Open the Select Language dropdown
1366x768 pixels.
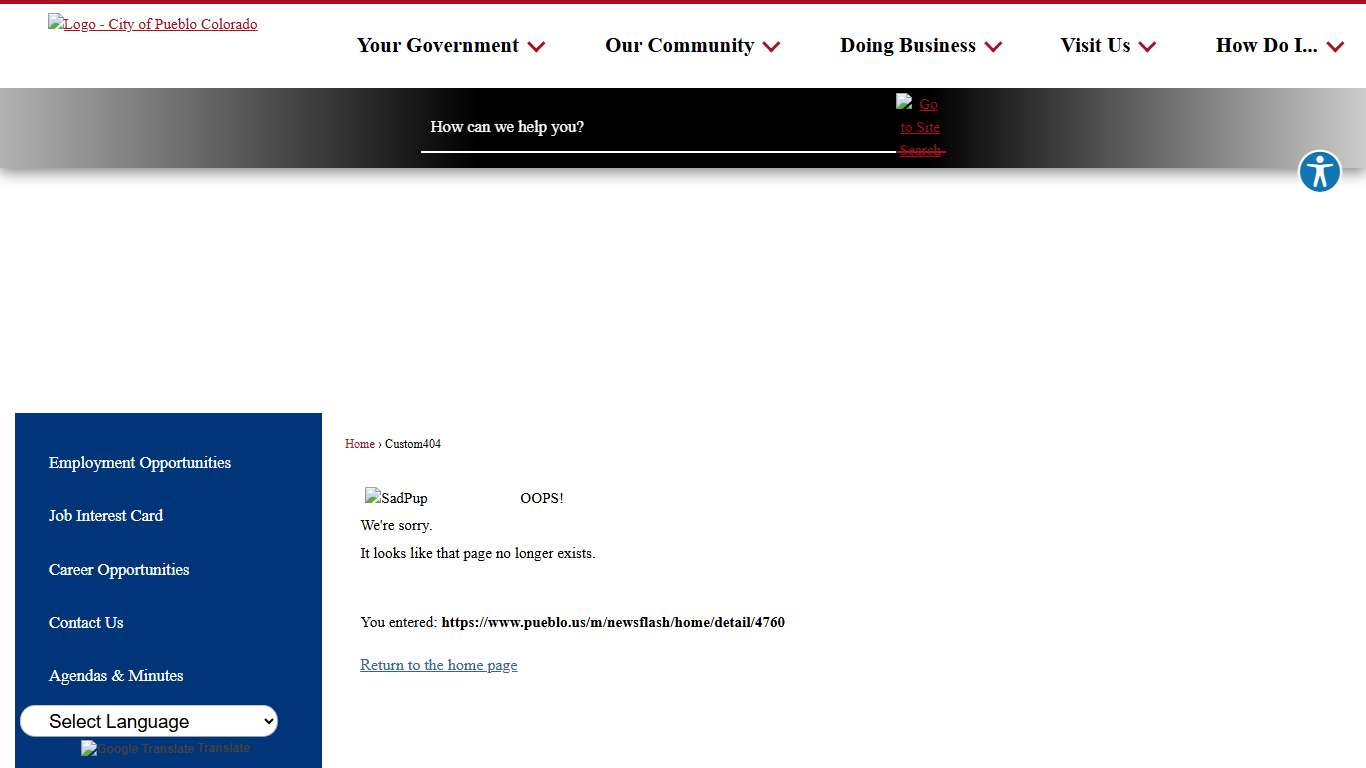(149, 721)
